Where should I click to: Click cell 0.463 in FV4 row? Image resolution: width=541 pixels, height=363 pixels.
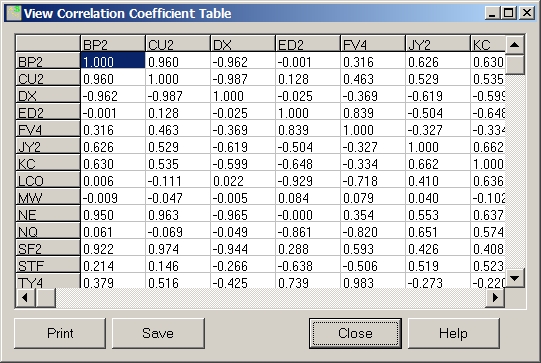(x=178, y=129)
